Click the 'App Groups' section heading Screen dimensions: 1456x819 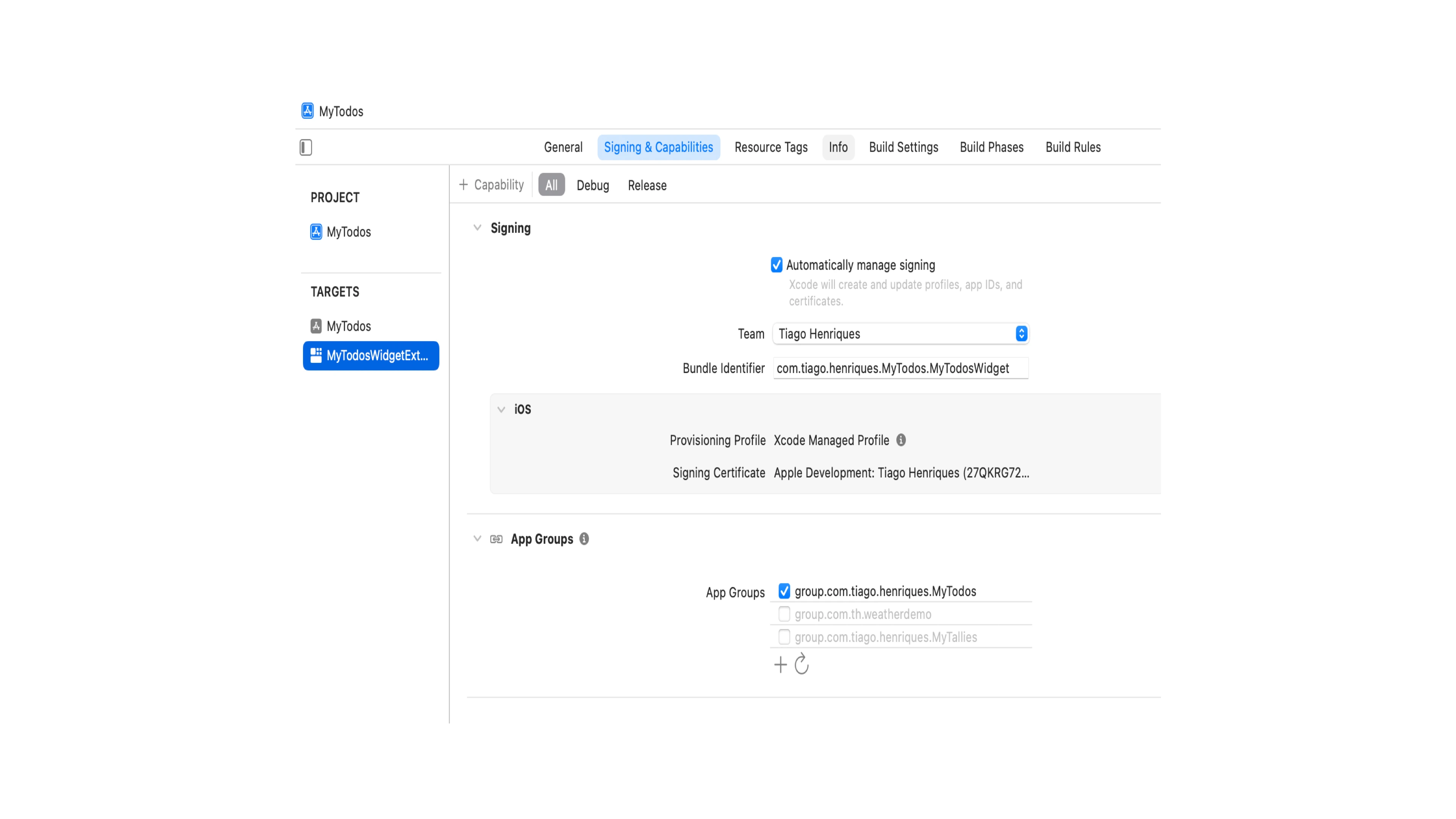tap(541, 539)
